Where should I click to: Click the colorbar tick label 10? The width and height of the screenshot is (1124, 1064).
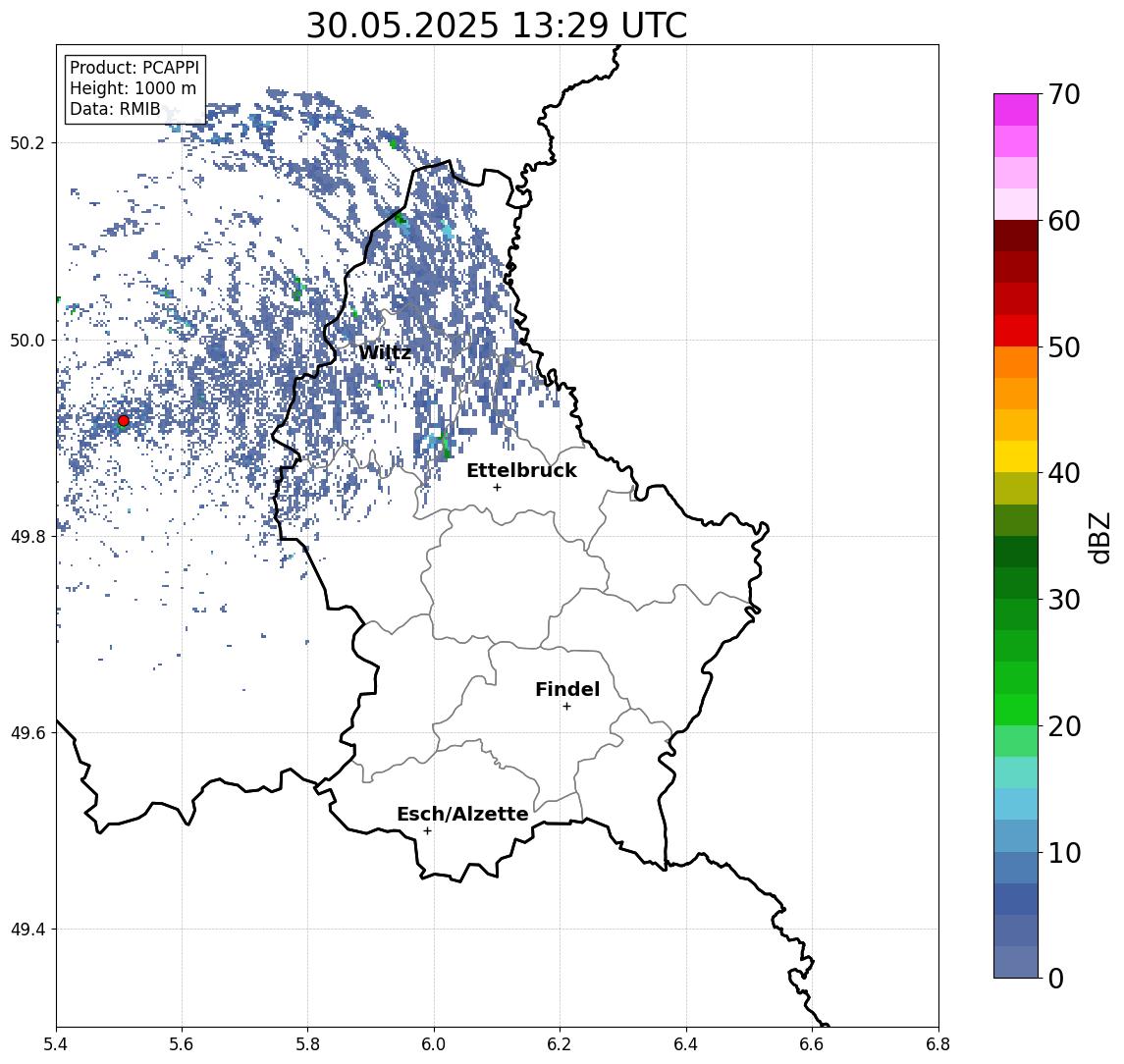[1064, 852]
